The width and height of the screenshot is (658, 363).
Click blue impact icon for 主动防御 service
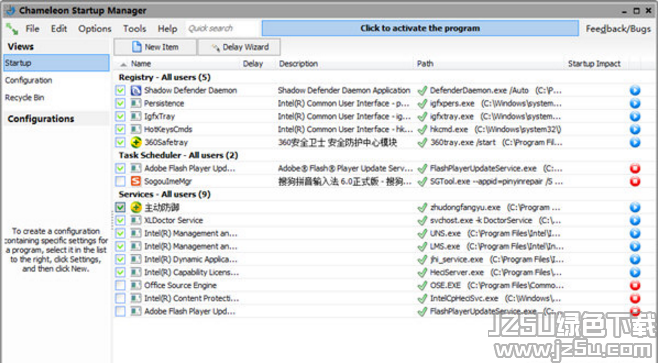pos(635,207)
